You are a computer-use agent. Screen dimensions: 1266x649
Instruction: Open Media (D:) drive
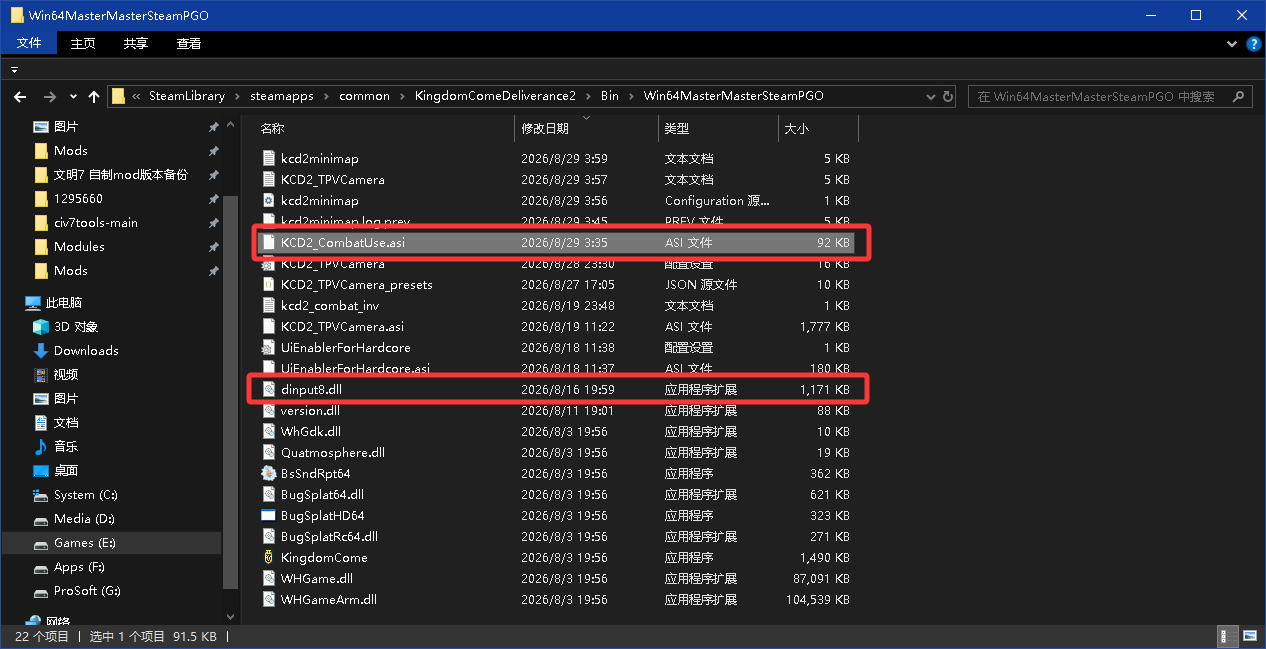86,518
